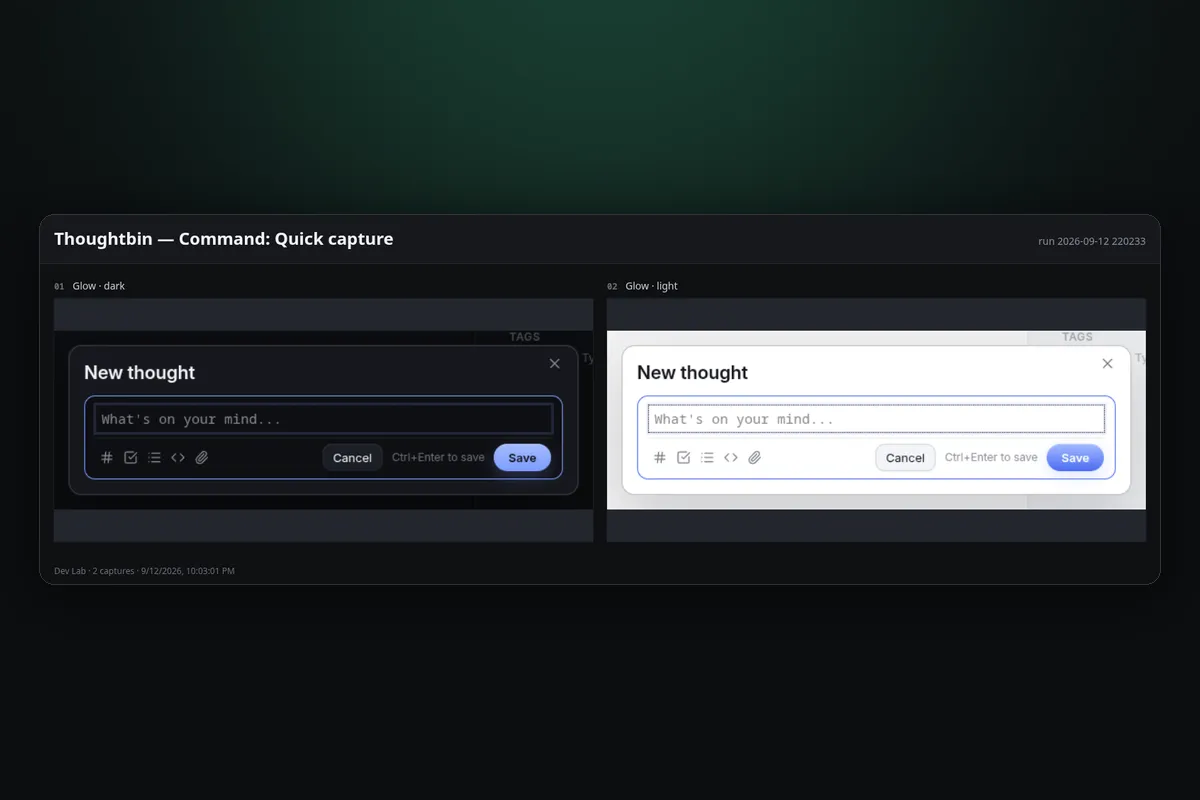Insert bulleted list icon in dark capture
The width and height of the screenshot is (1200, 800).
[154, 457]
